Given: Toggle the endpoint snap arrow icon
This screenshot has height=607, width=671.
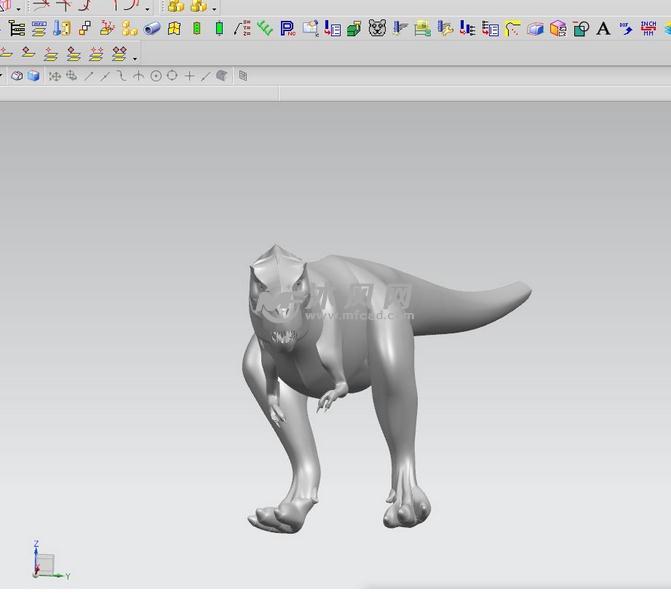Looking at the screenshot, I should coord(89,76).
